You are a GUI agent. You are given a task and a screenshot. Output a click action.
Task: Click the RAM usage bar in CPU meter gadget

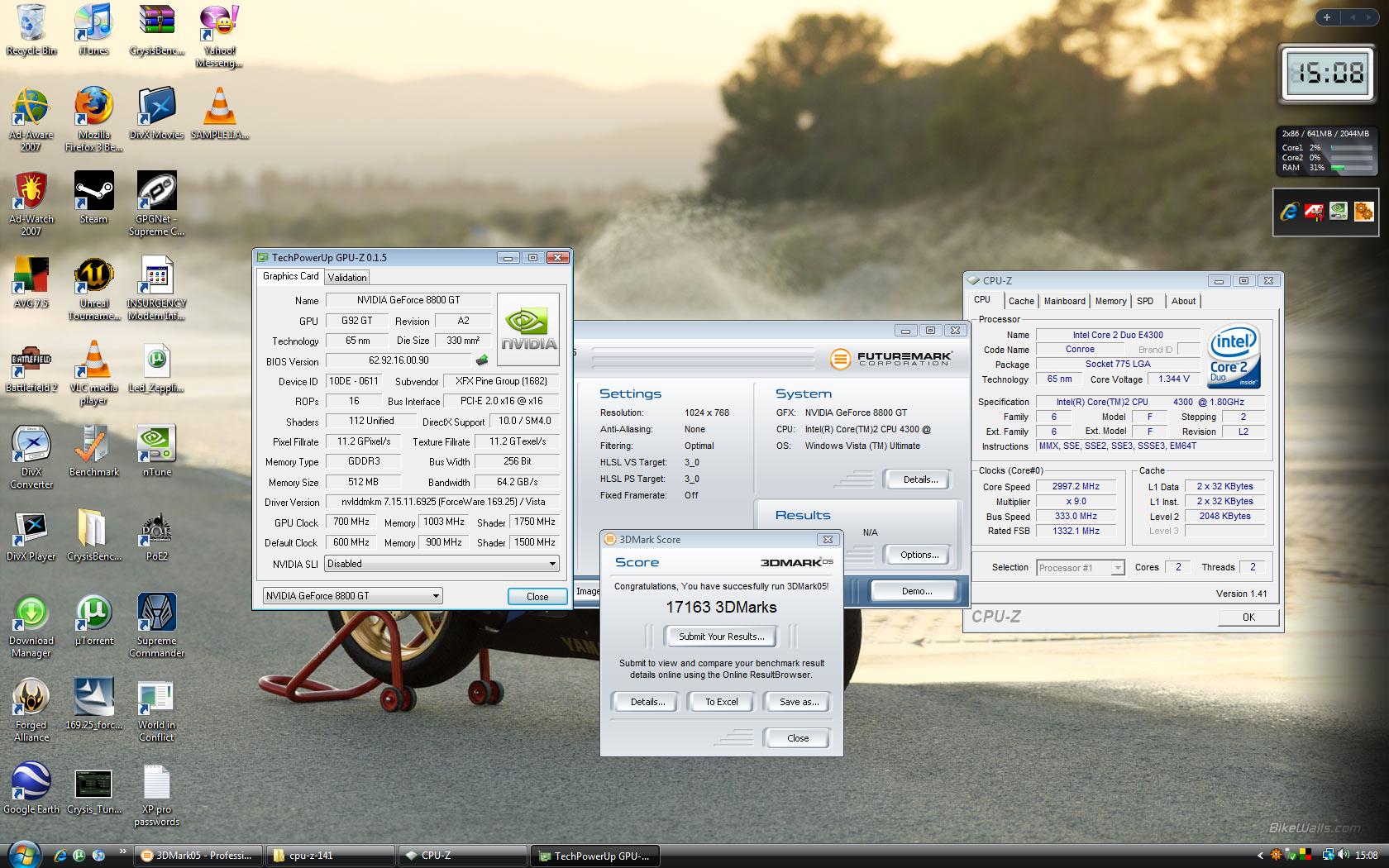click(x=1351, y=168)
